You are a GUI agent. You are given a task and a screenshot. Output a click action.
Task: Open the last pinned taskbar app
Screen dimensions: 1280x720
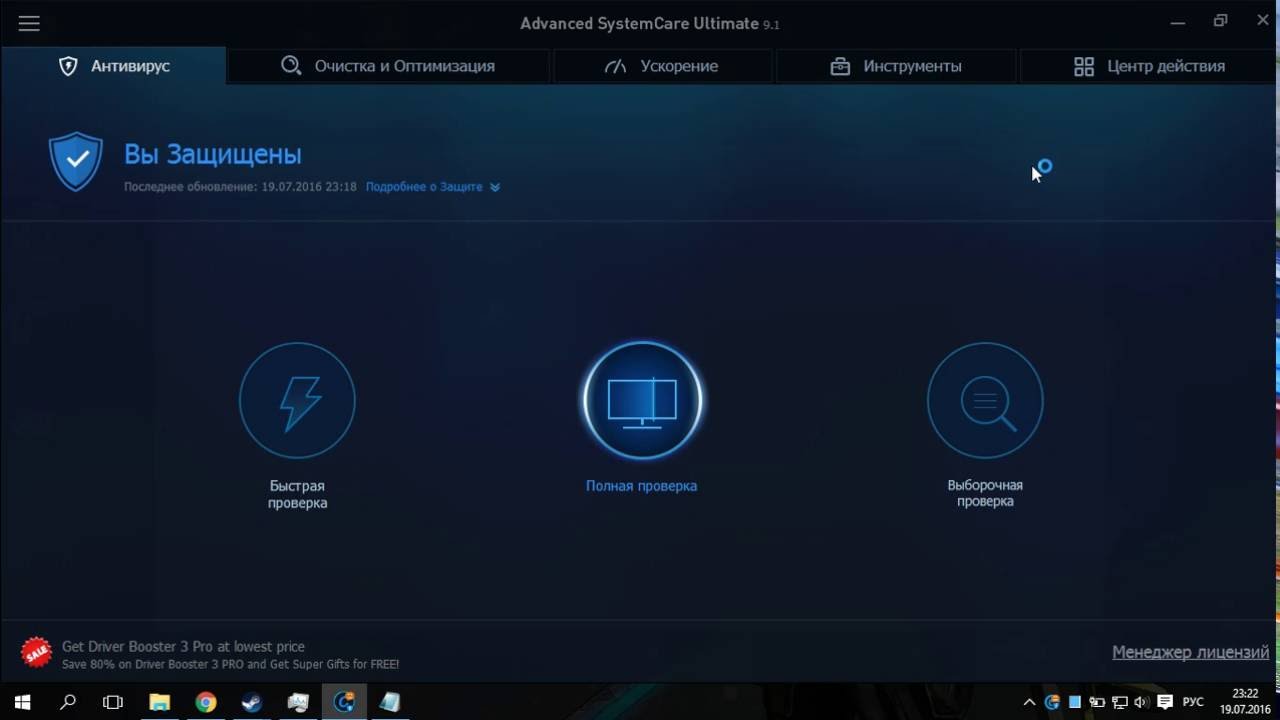coord(390,702)
